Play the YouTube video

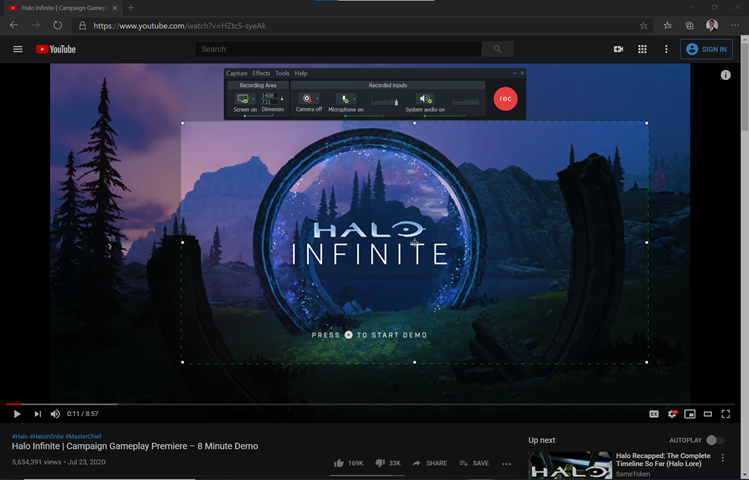click(17, 414)
